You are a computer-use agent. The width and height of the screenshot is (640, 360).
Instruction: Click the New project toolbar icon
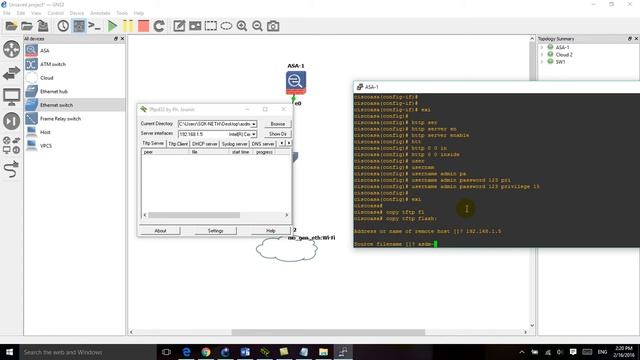tap(11, 26)
